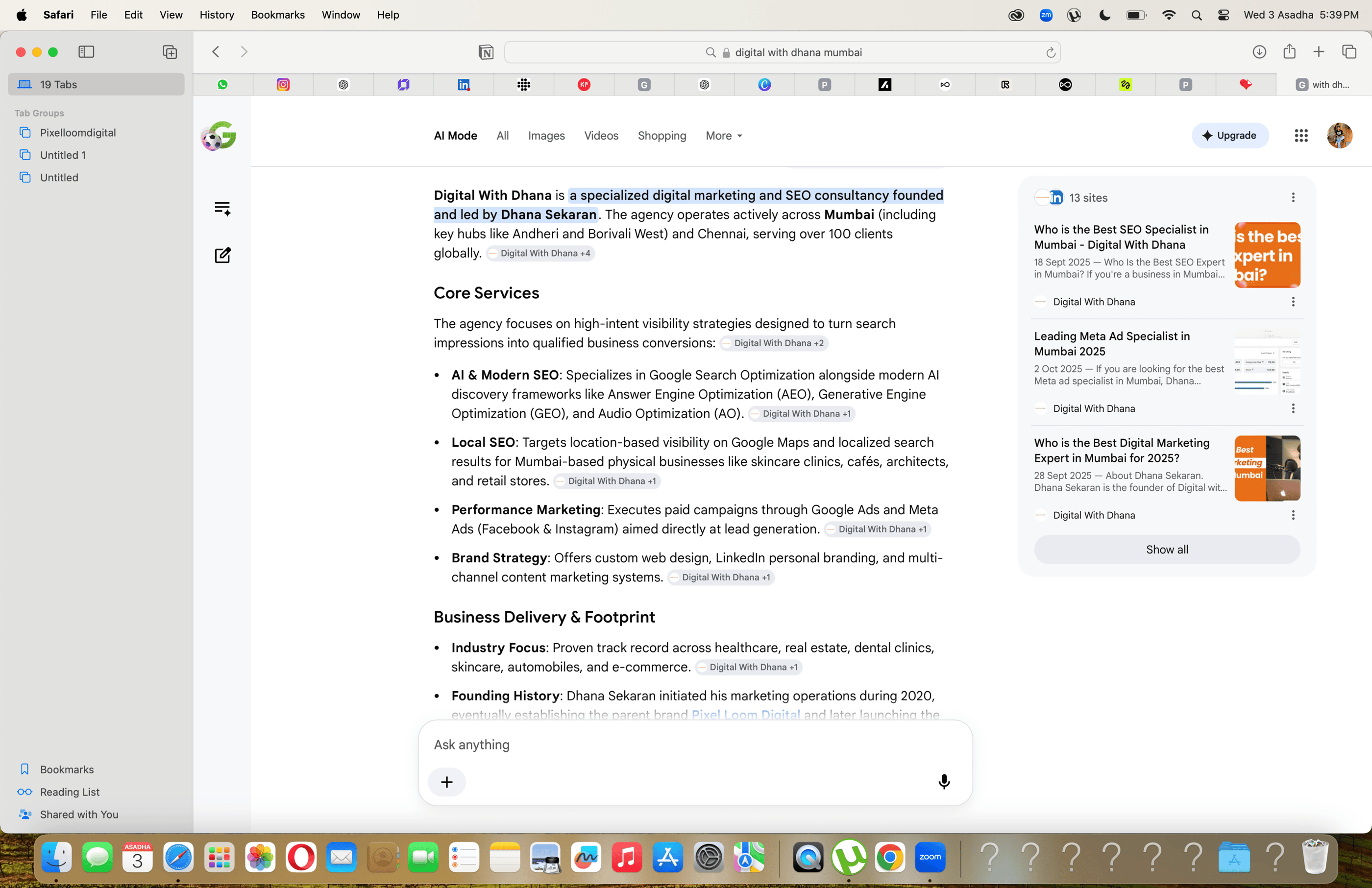Switch to the All results tab
Viewport: 1372px width, 888px height.
[503, 135]
